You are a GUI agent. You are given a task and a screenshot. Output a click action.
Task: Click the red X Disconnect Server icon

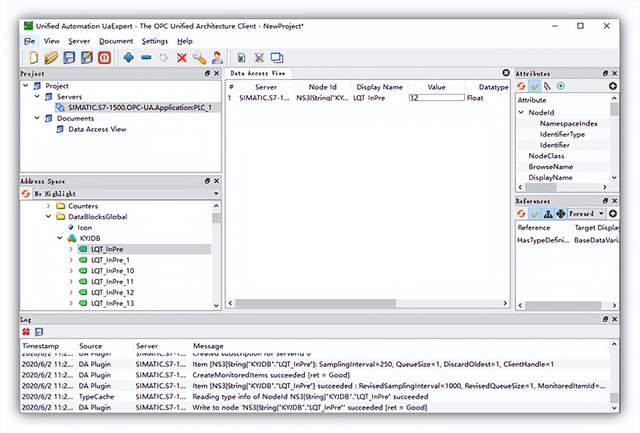pos(181,58)
